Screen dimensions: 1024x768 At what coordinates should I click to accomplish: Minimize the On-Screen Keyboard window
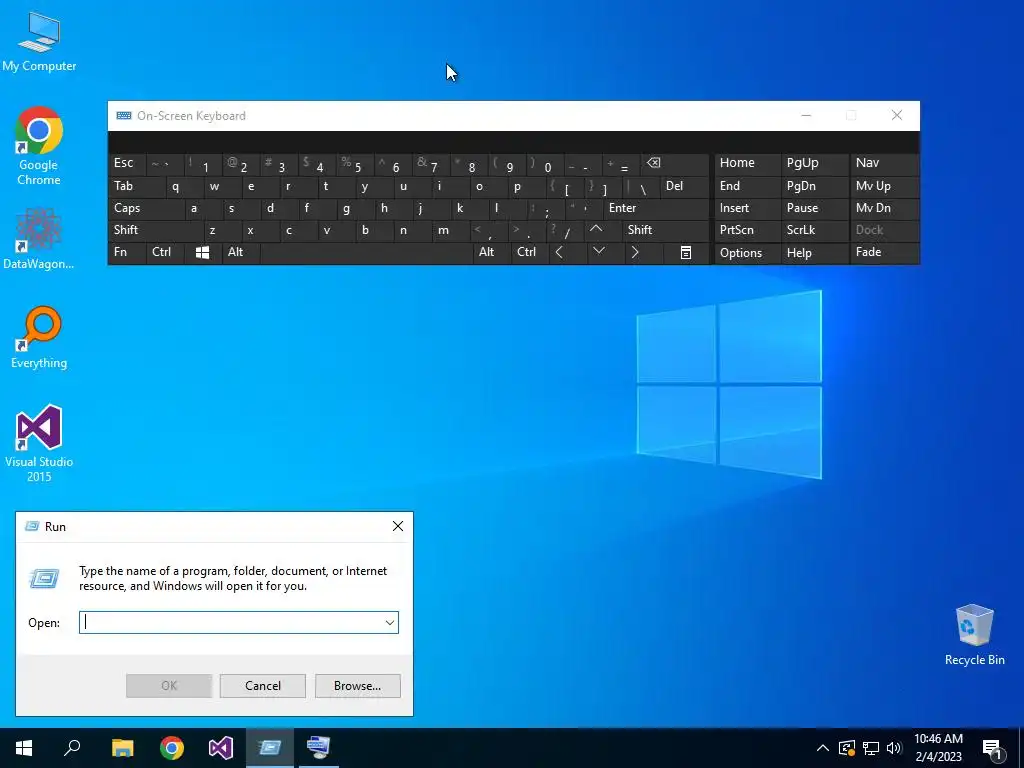pos(806,116)
